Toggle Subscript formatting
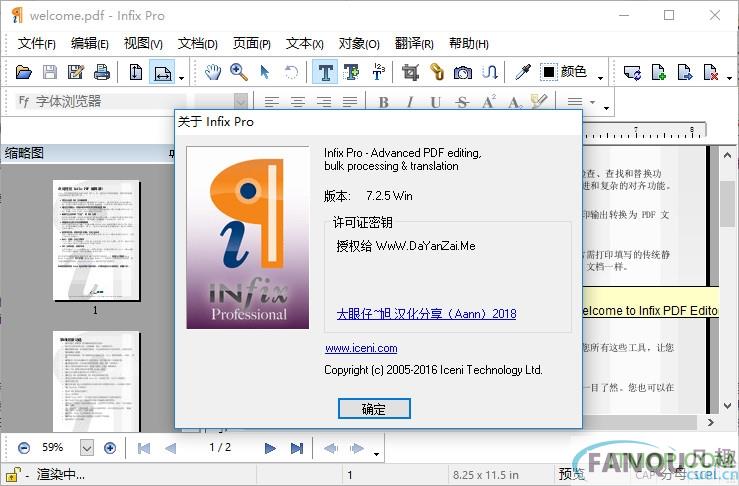Screen dimensions: 739x486 [x=514, y=102]
